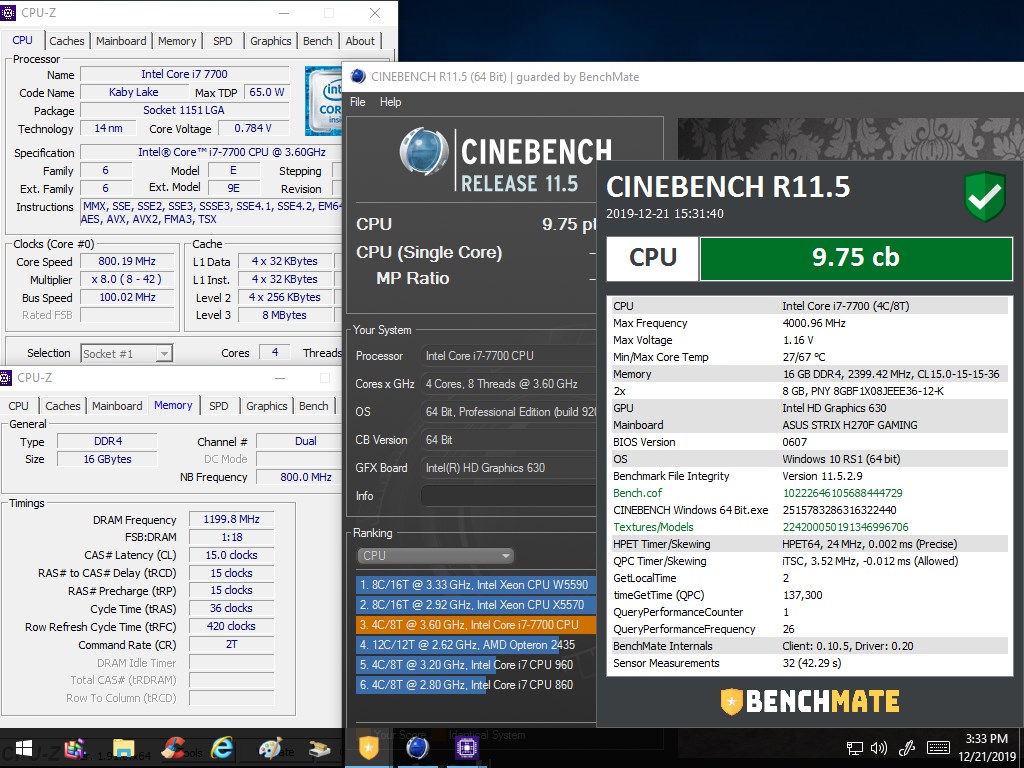Click the Cinebench Processor field

pyautogui.click(x=508, y=356)
